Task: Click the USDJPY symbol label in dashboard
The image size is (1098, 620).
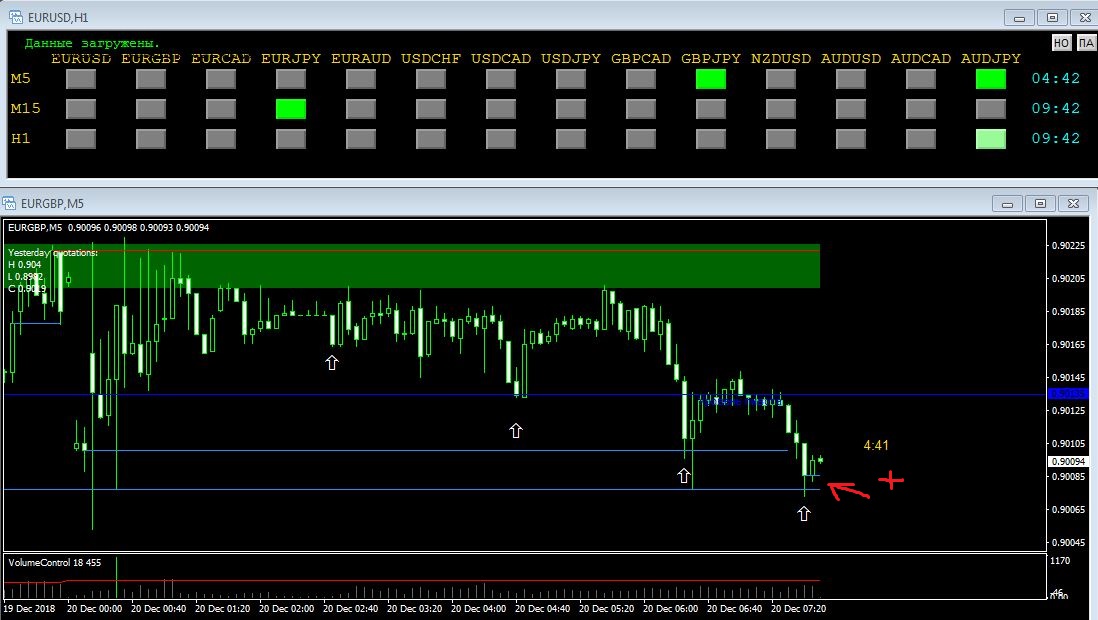Action: click(571, 59)
